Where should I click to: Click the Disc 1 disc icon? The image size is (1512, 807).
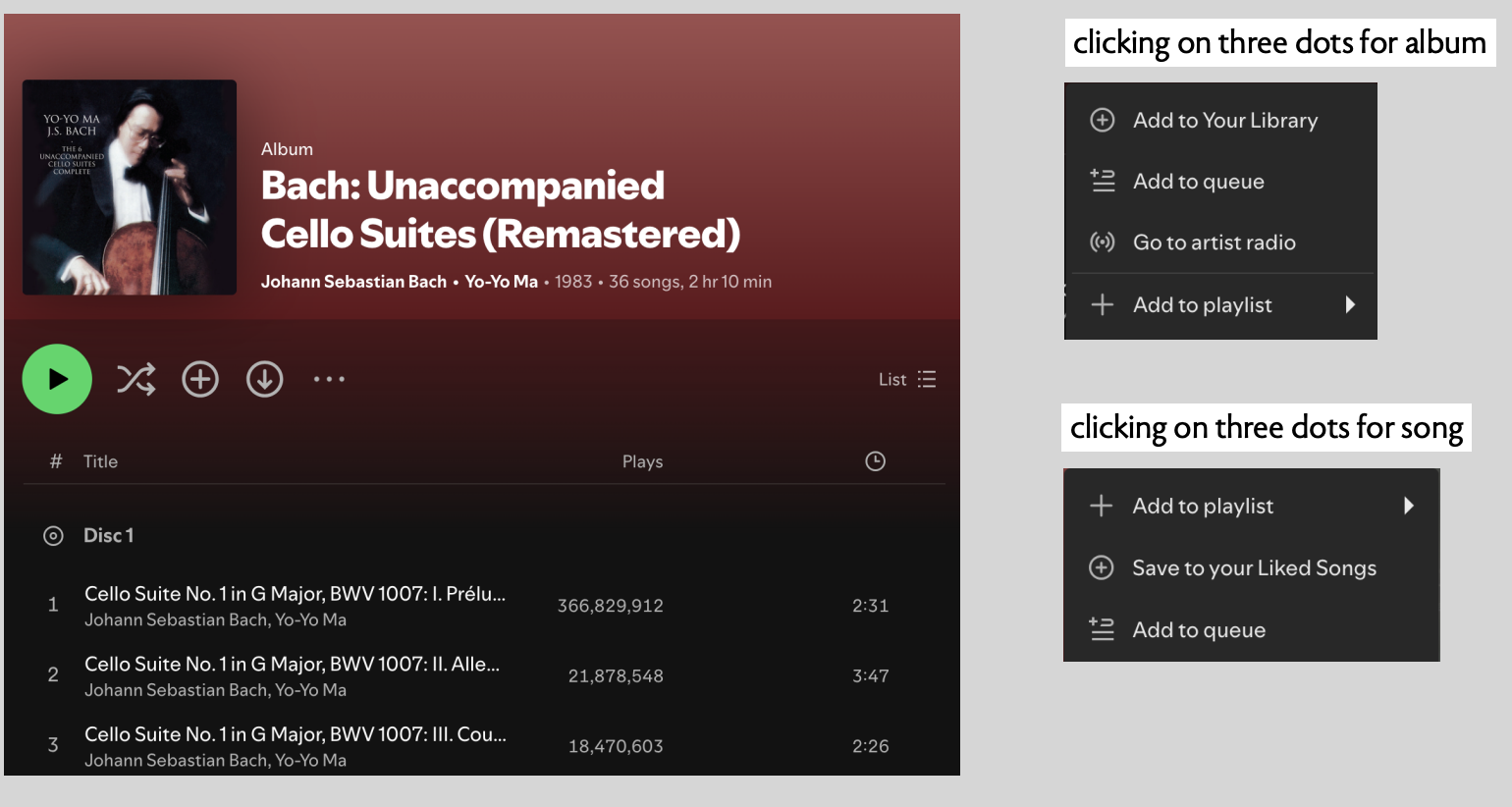pyautogui.click(x=53, y=535)
